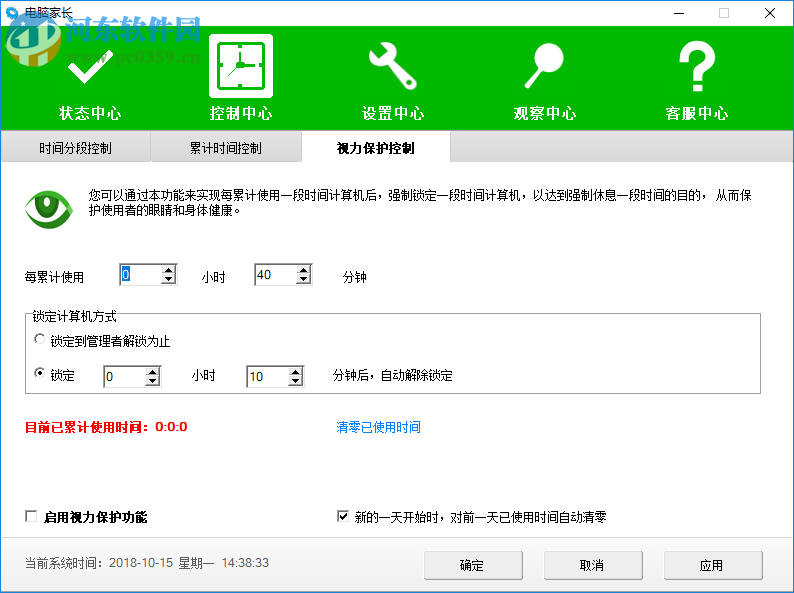Click the 电脑家长 title bar app icon
Viewport: 794px width, 593px height.
click(x=12, y=13)
